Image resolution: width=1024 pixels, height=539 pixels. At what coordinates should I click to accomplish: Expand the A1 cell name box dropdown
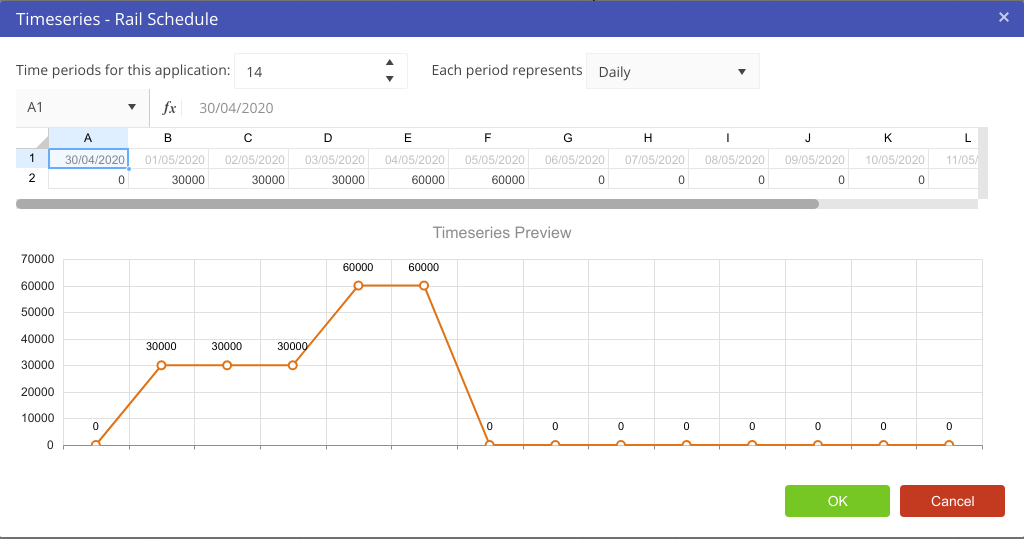[132, 108]
